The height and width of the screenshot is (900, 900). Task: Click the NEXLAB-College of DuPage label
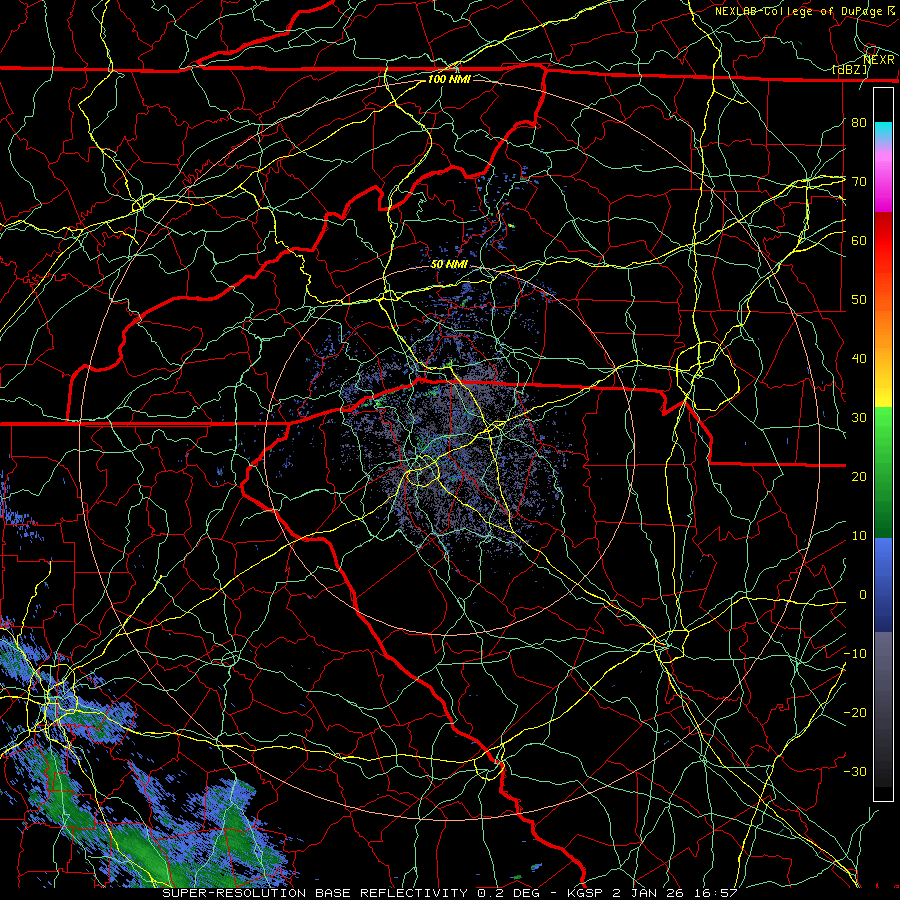coord(798,11)
